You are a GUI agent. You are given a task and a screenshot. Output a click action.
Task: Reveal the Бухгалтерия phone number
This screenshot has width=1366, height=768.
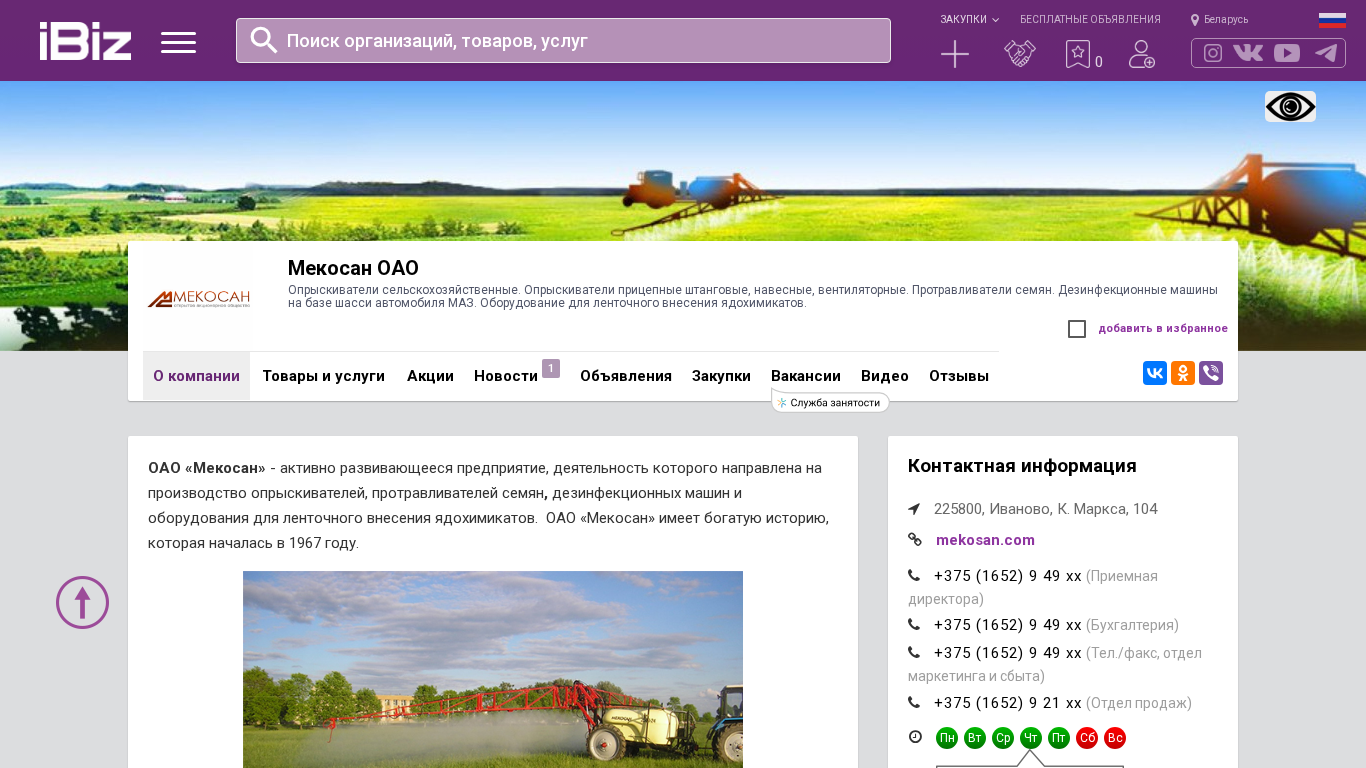point(1008,625)
